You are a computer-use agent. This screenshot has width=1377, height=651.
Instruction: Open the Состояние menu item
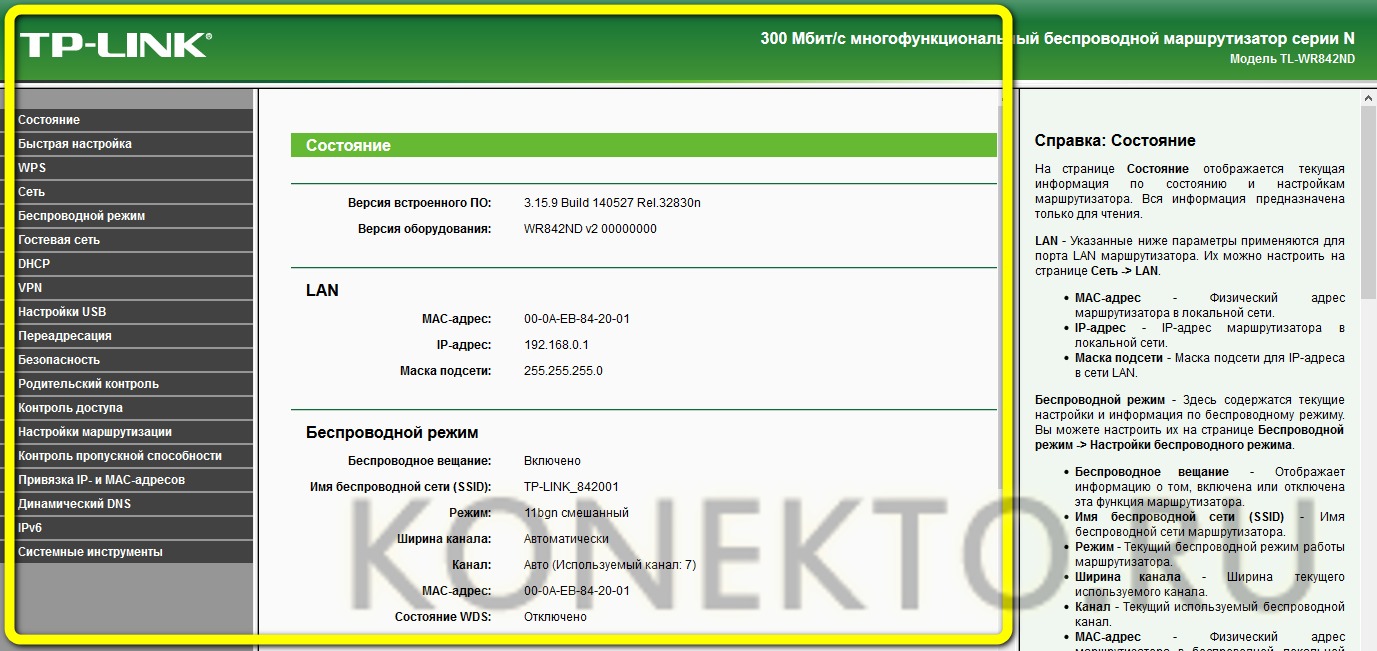click(126, 120)
